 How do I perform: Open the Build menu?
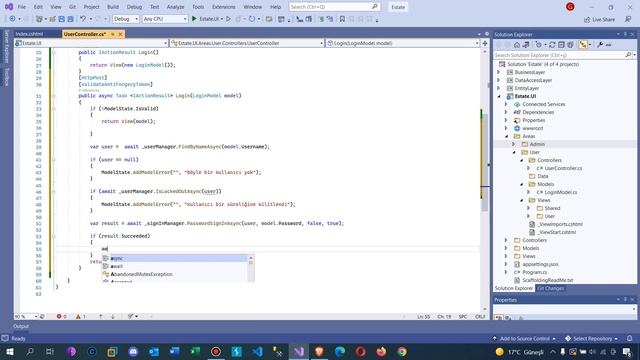[x=113, y=7]
